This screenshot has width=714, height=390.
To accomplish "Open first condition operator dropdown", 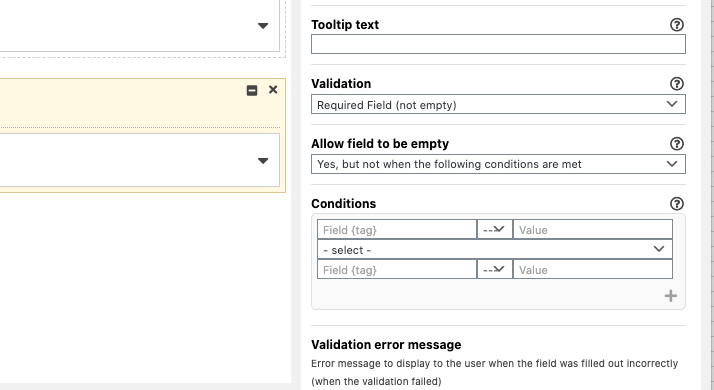I will point(495,230).
